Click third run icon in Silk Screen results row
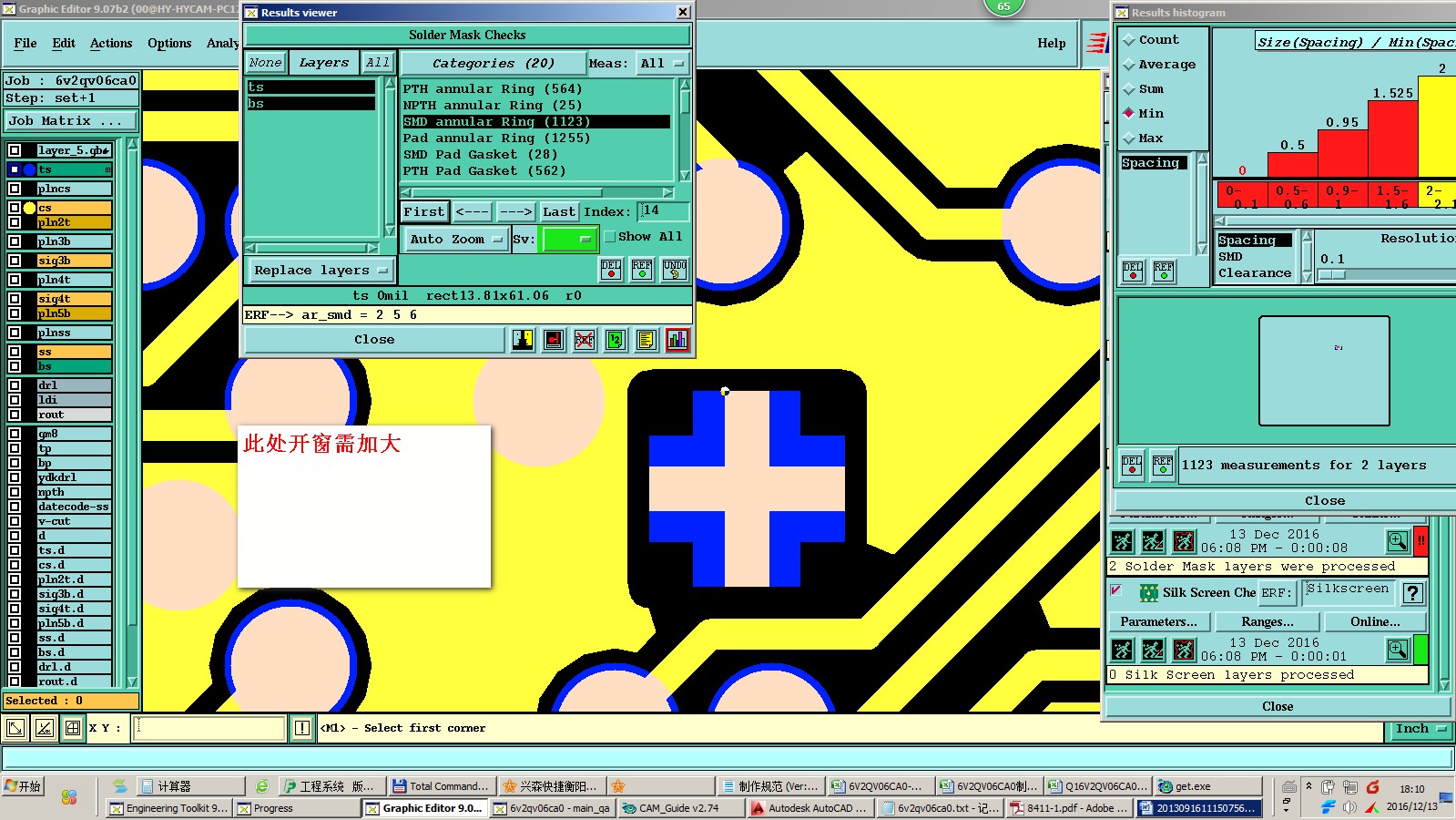The width and height of the screenshot is (1456, 820). [x=1184, y=650]
